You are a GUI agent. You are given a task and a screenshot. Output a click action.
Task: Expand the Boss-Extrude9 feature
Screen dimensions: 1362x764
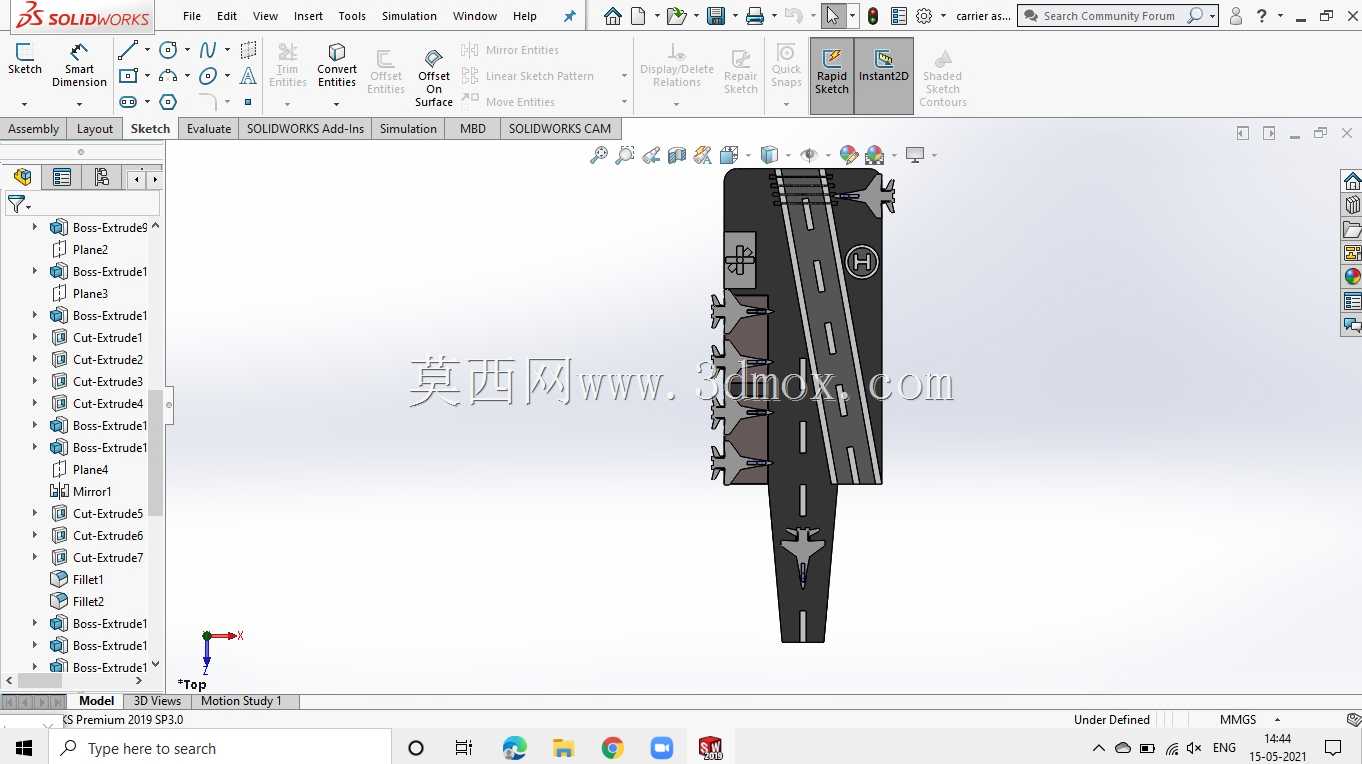pyautogui.click(x=35, y=227)
